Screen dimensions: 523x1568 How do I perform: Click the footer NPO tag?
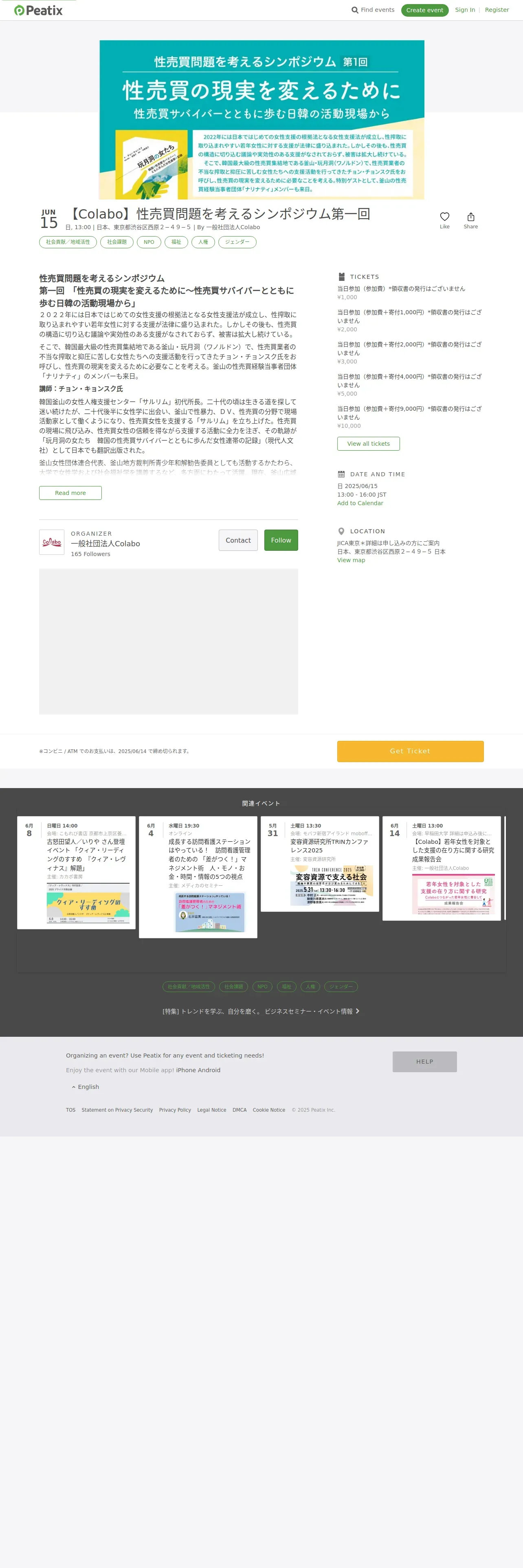[262, 987]
